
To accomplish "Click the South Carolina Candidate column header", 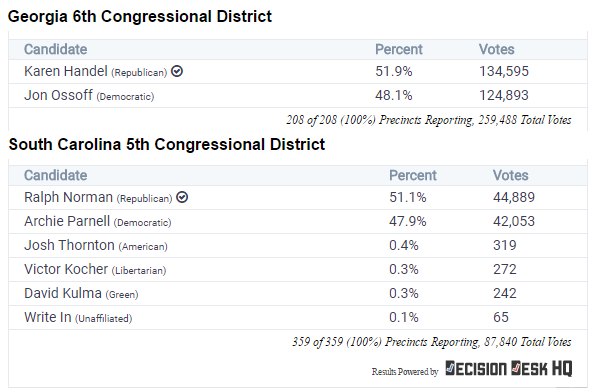I will (x=55, y=175).
